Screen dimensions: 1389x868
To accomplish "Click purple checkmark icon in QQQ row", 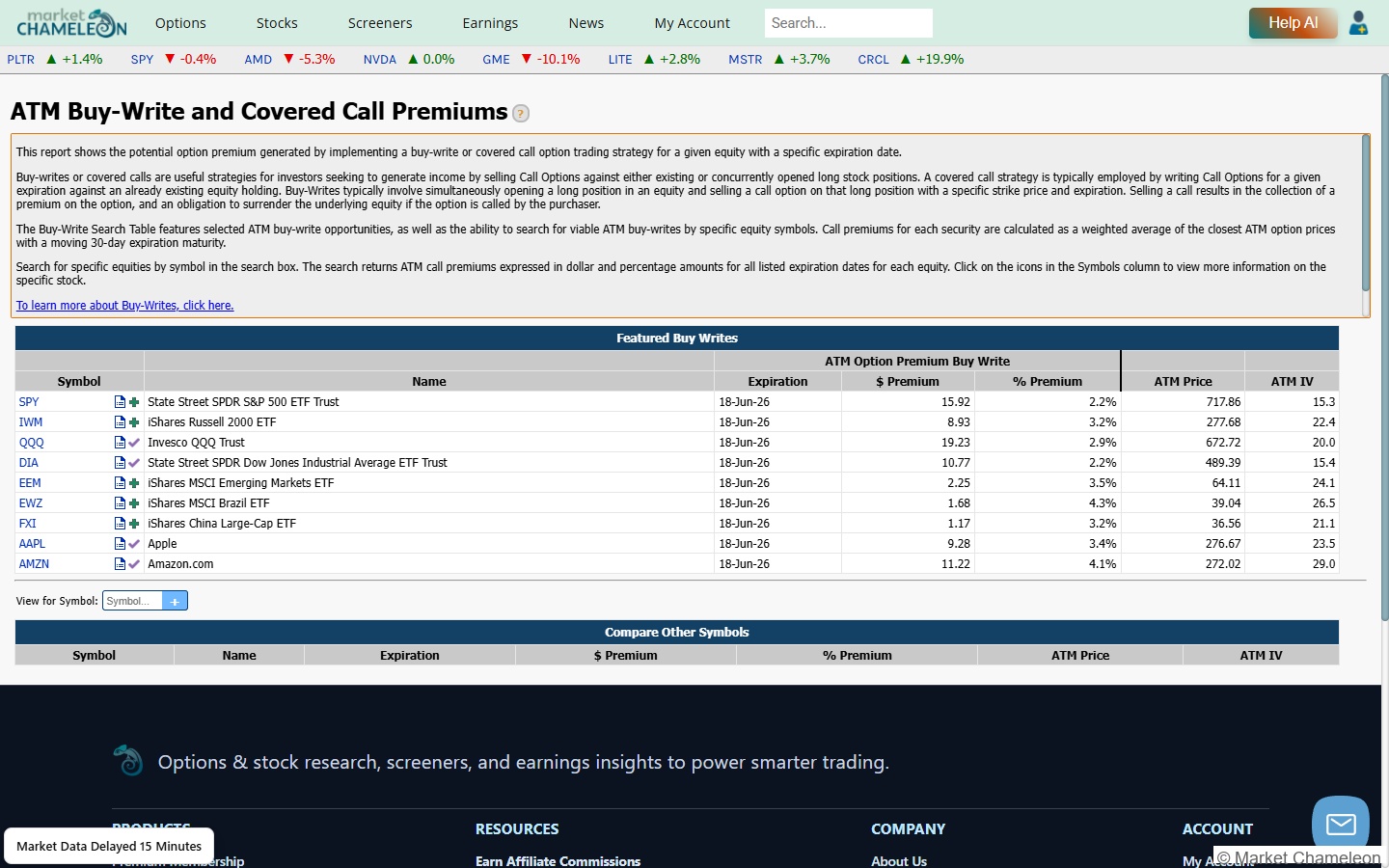I will click(134, 443).
